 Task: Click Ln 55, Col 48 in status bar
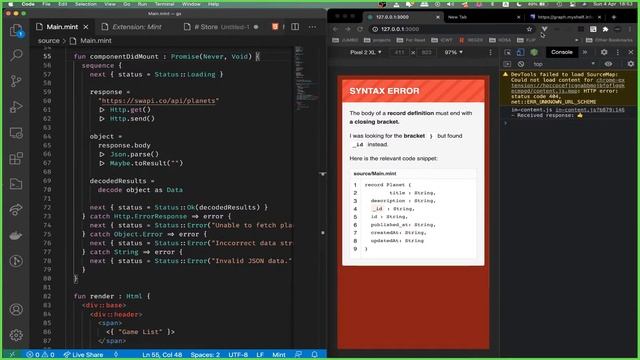click(x=162, y=354)
